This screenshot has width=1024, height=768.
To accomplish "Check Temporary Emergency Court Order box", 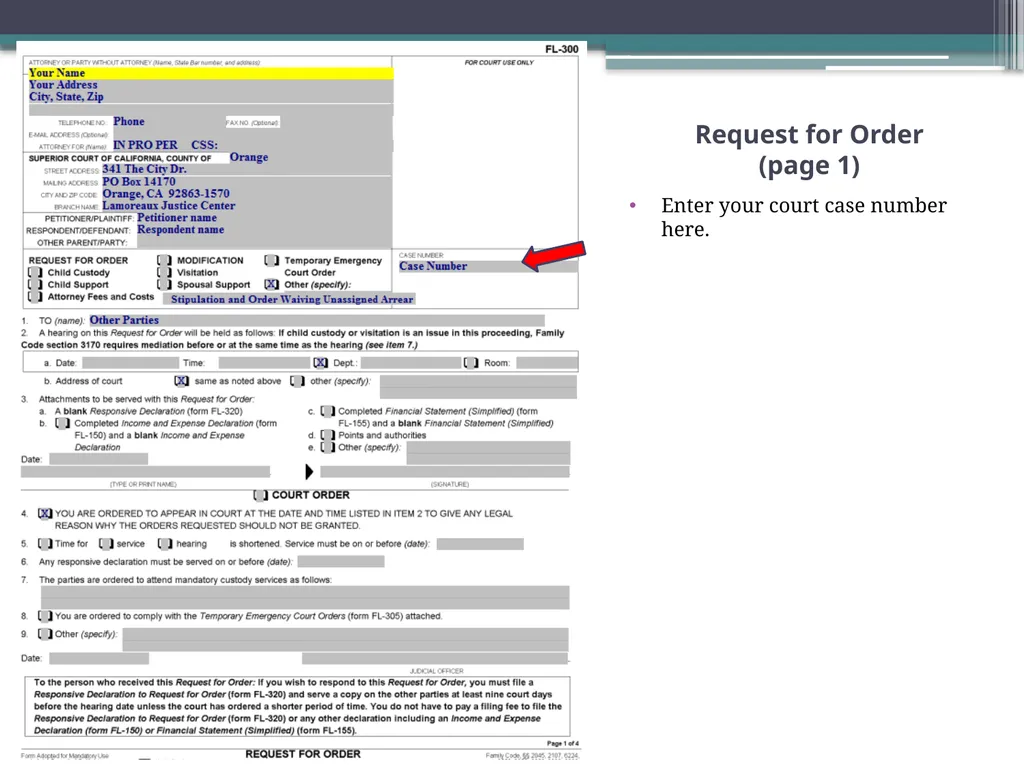I will pos(271,261).
